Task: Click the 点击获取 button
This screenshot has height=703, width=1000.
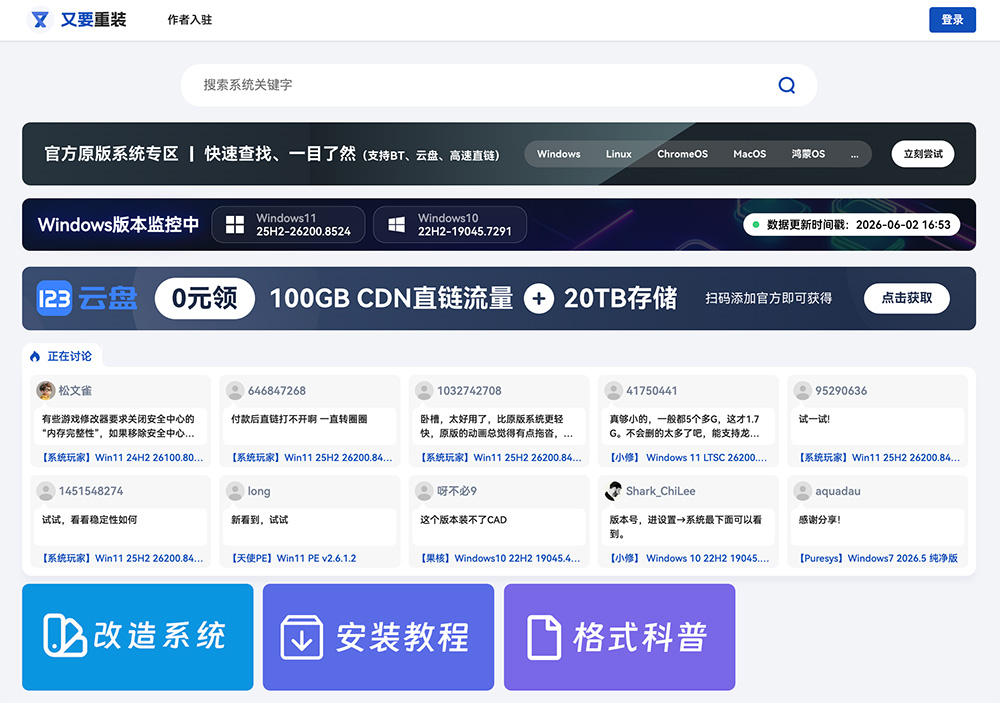Action: coord(907,298)
